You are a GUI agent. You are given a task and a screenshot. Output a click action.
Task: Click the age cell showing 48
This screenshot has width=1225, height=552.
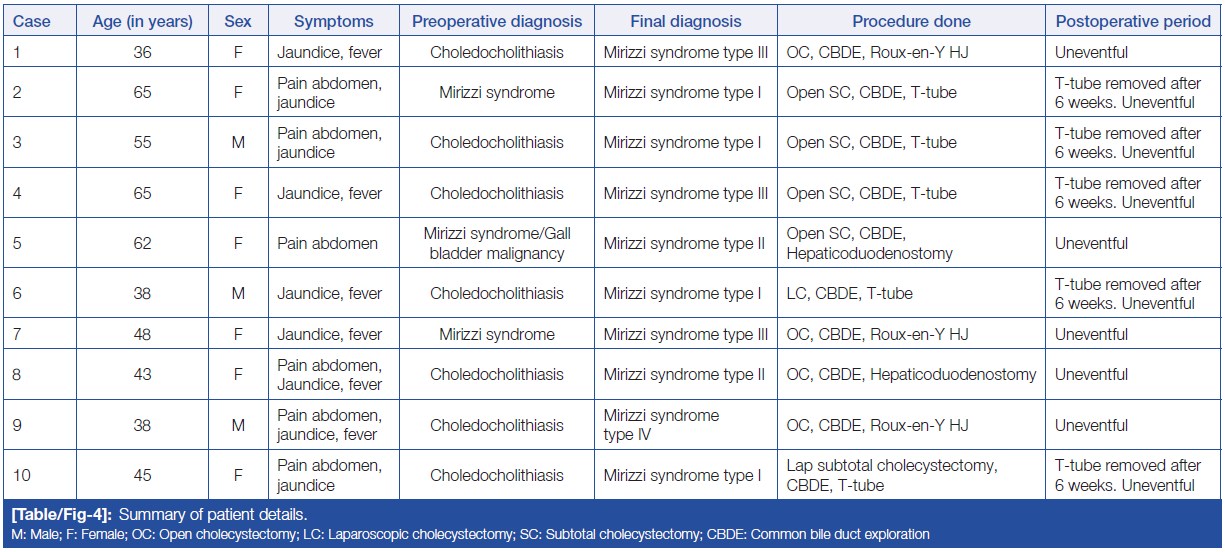pos(142,334)
